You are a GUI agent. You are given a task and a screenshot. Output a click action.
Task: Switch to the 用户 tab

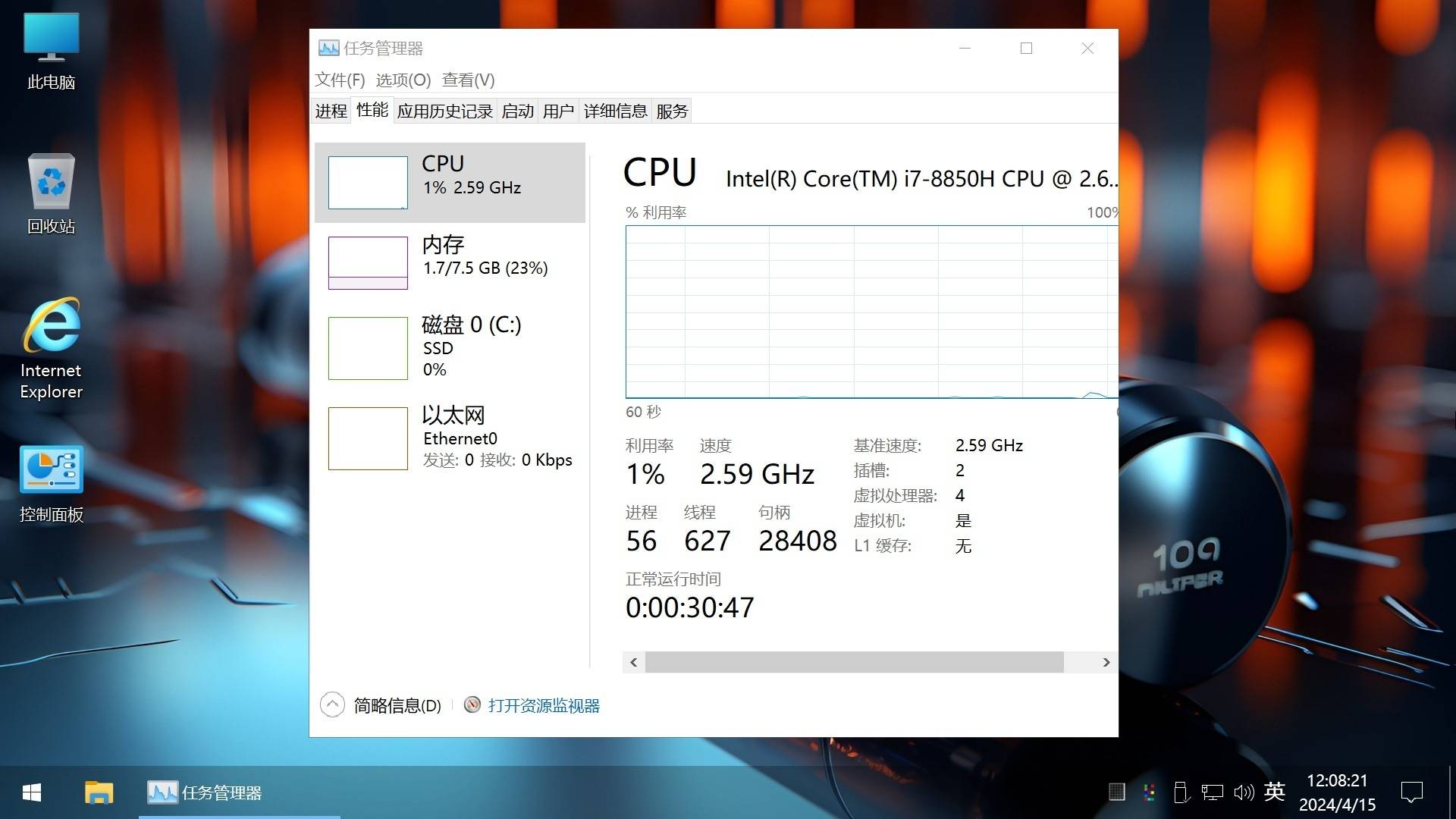(x=558, y=111)
